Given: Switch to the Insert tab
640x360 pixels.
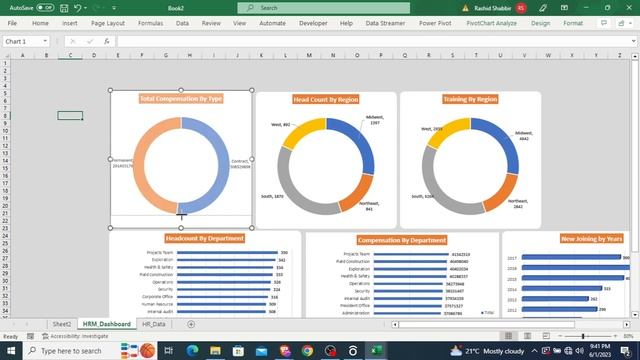Looking at the screenshot, I should tap(70, 23).
